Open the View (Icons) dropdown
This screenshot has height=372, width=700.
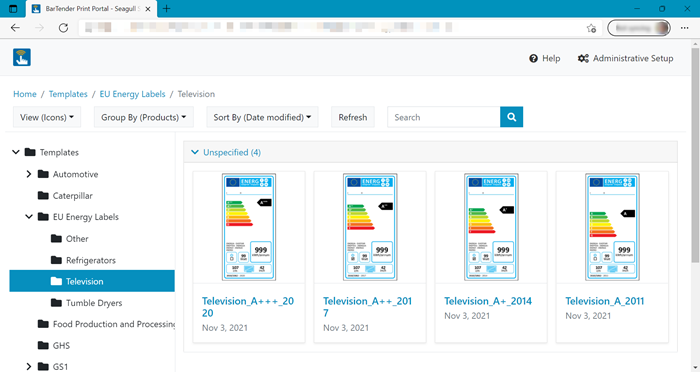47,117
